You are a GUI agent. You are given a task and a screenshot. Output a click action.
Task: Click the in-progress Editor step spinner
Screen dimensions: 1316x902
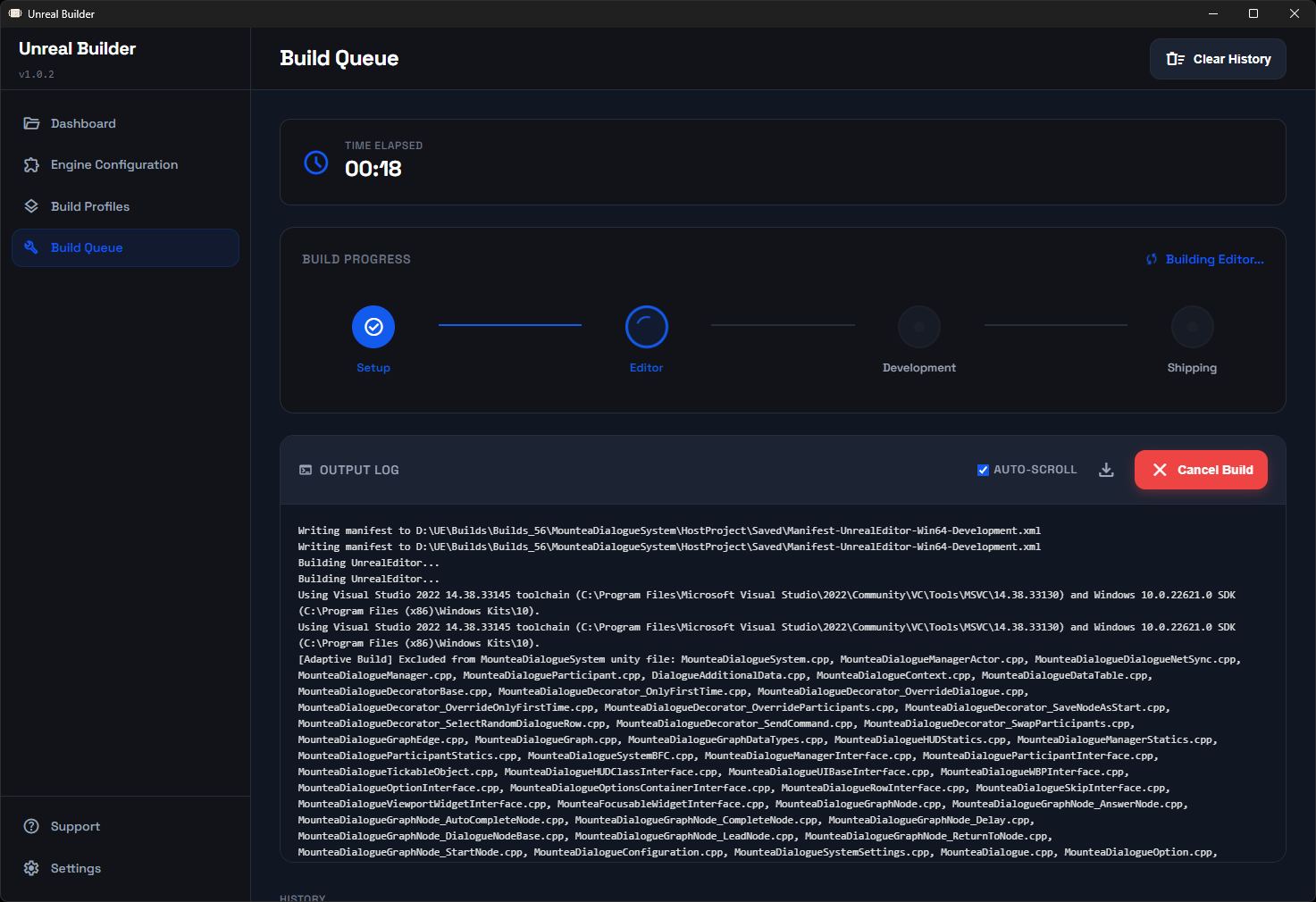pos(647,327)
